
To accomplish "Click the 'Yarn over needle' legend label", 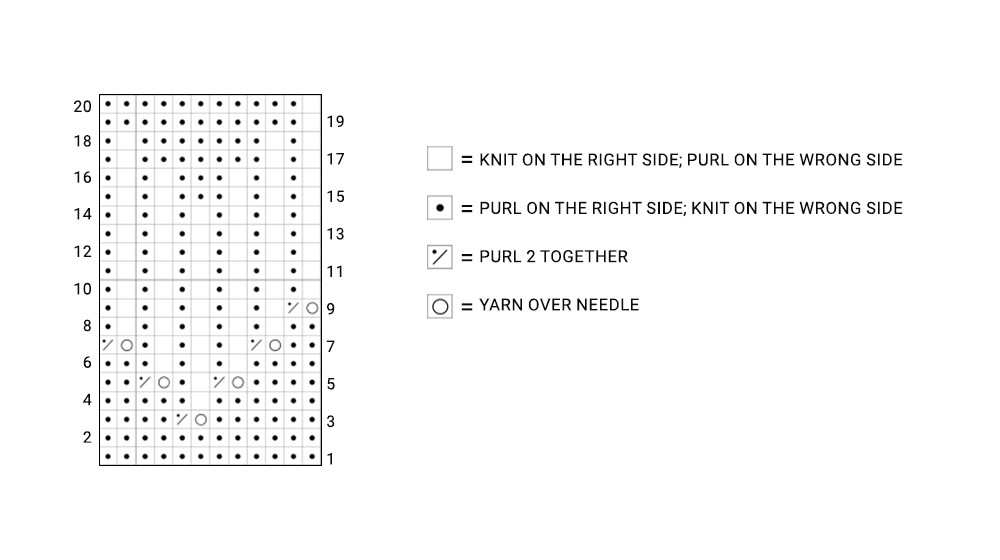I will pyautogui.click(x=559, y=305).
